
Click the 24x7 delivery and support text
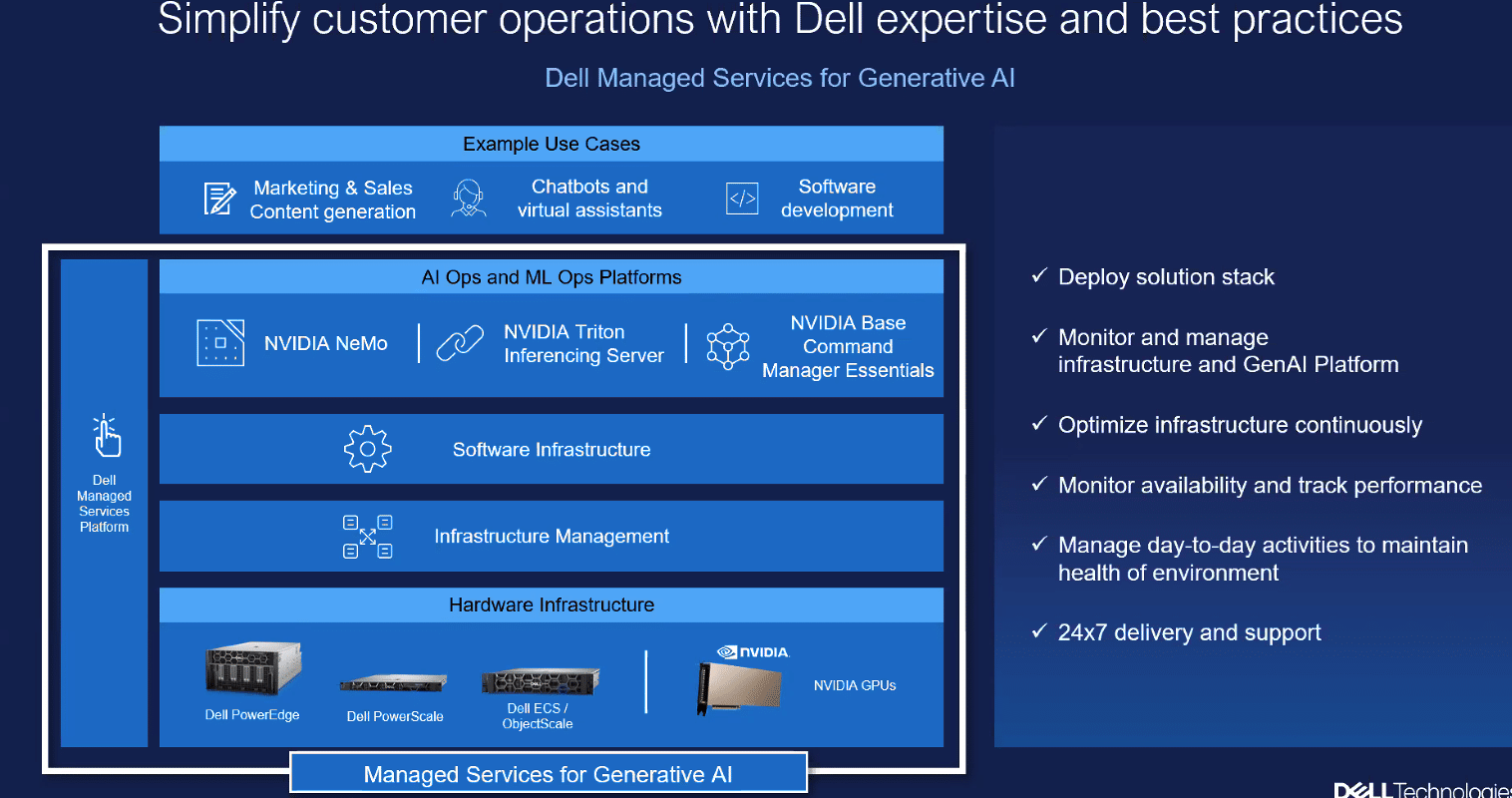[1189, 632]
